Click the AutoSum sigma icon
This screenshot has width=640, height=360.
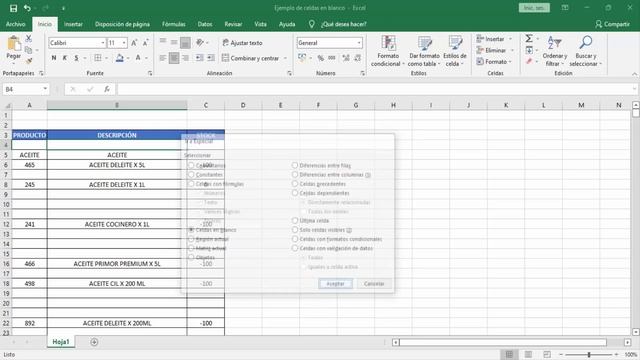tap(529, 38)
